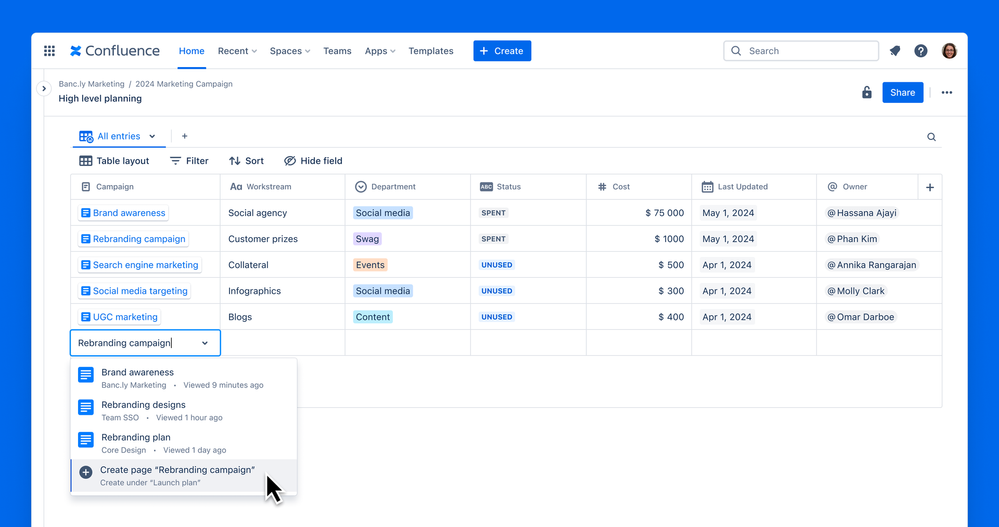Image resolution: width=999 pixels, height=527 pixels.
Task: Open the more actions ellipsis menu
Action: pos(947,92)
